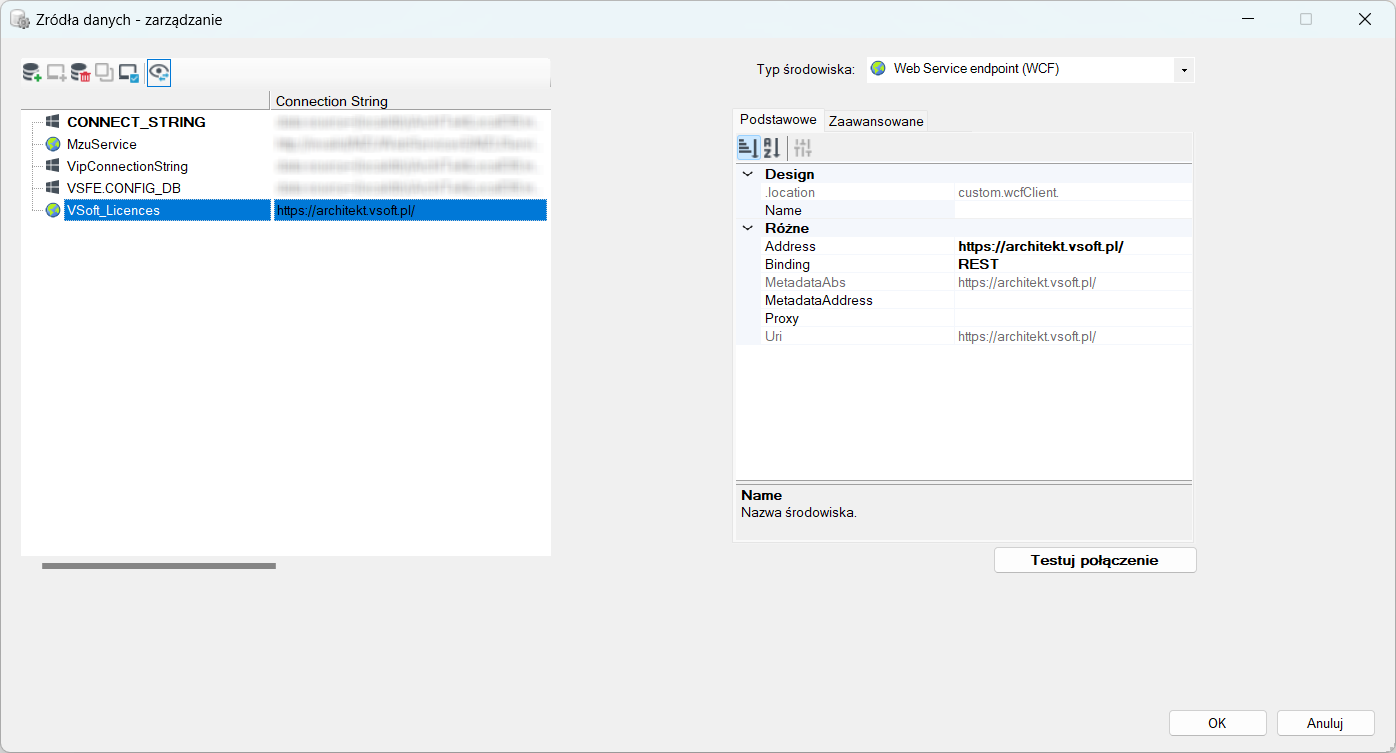Click the .location property label
The height and width of the screenshot is (753, 1396).
pos(790,192)
